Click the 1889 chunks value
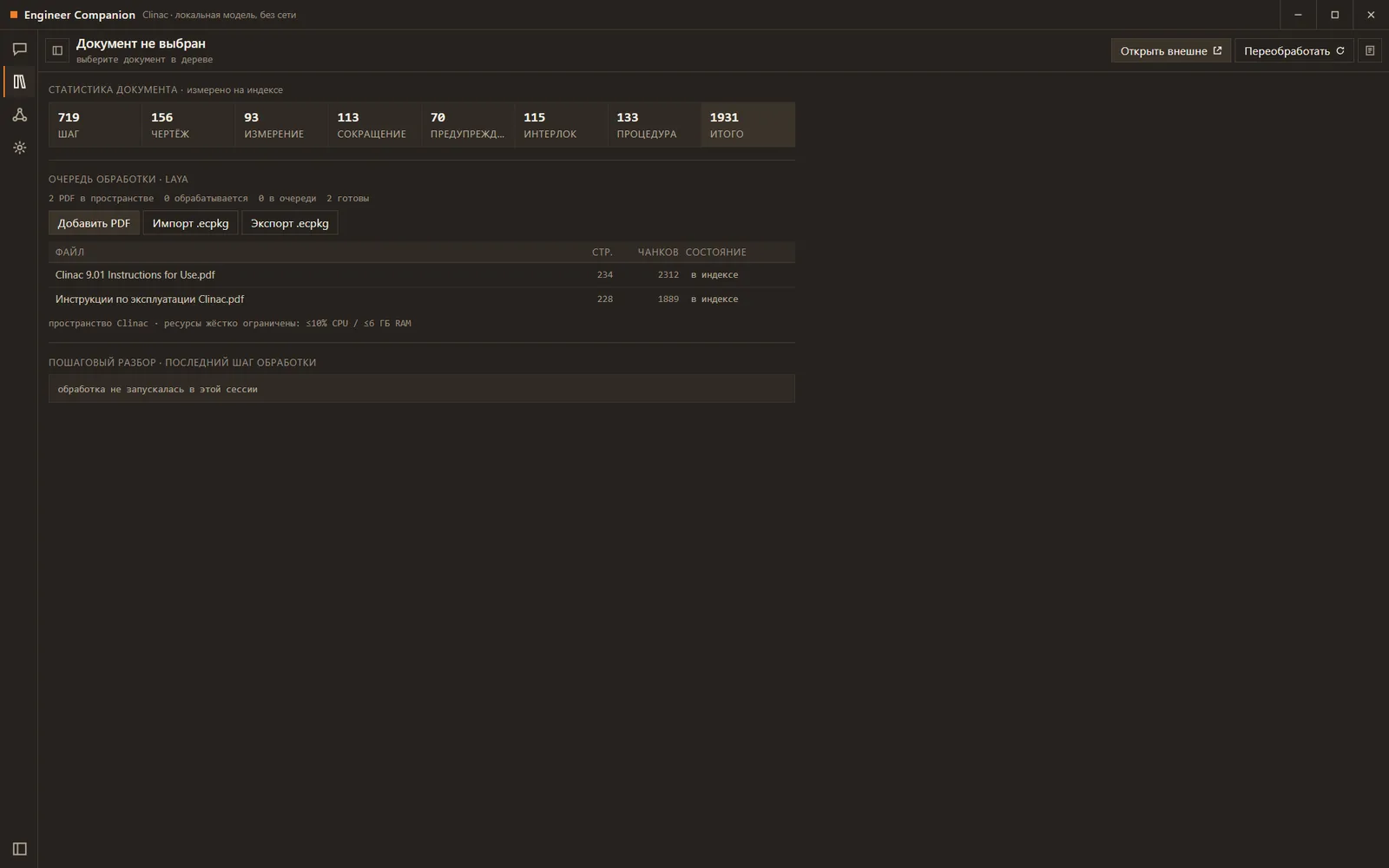Viewport: 1389px width, 868px height. tap(668, 299)
